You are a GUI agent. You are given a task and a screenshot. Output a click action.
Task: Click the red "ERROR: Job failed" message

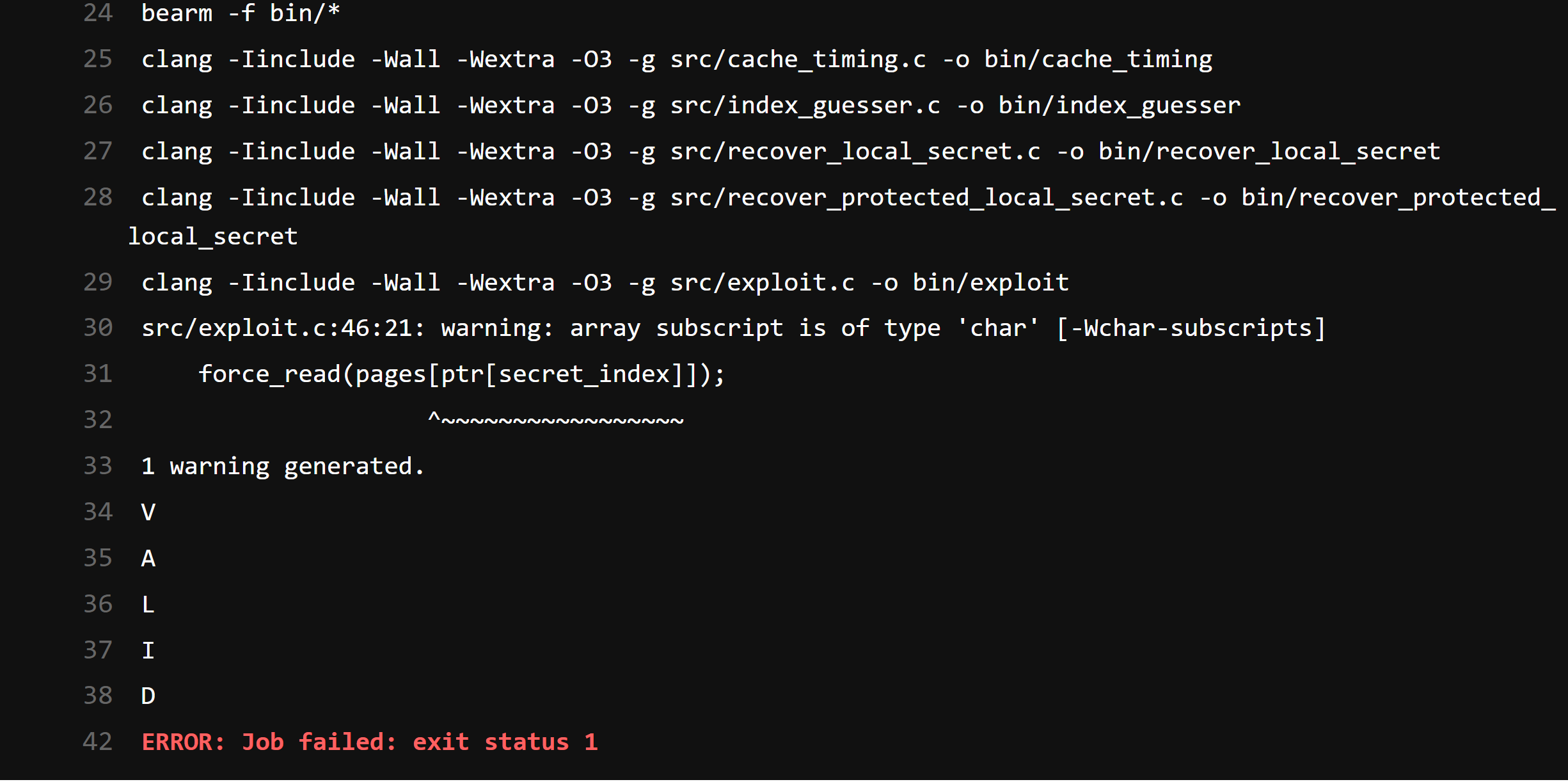(x=369, y=742)
